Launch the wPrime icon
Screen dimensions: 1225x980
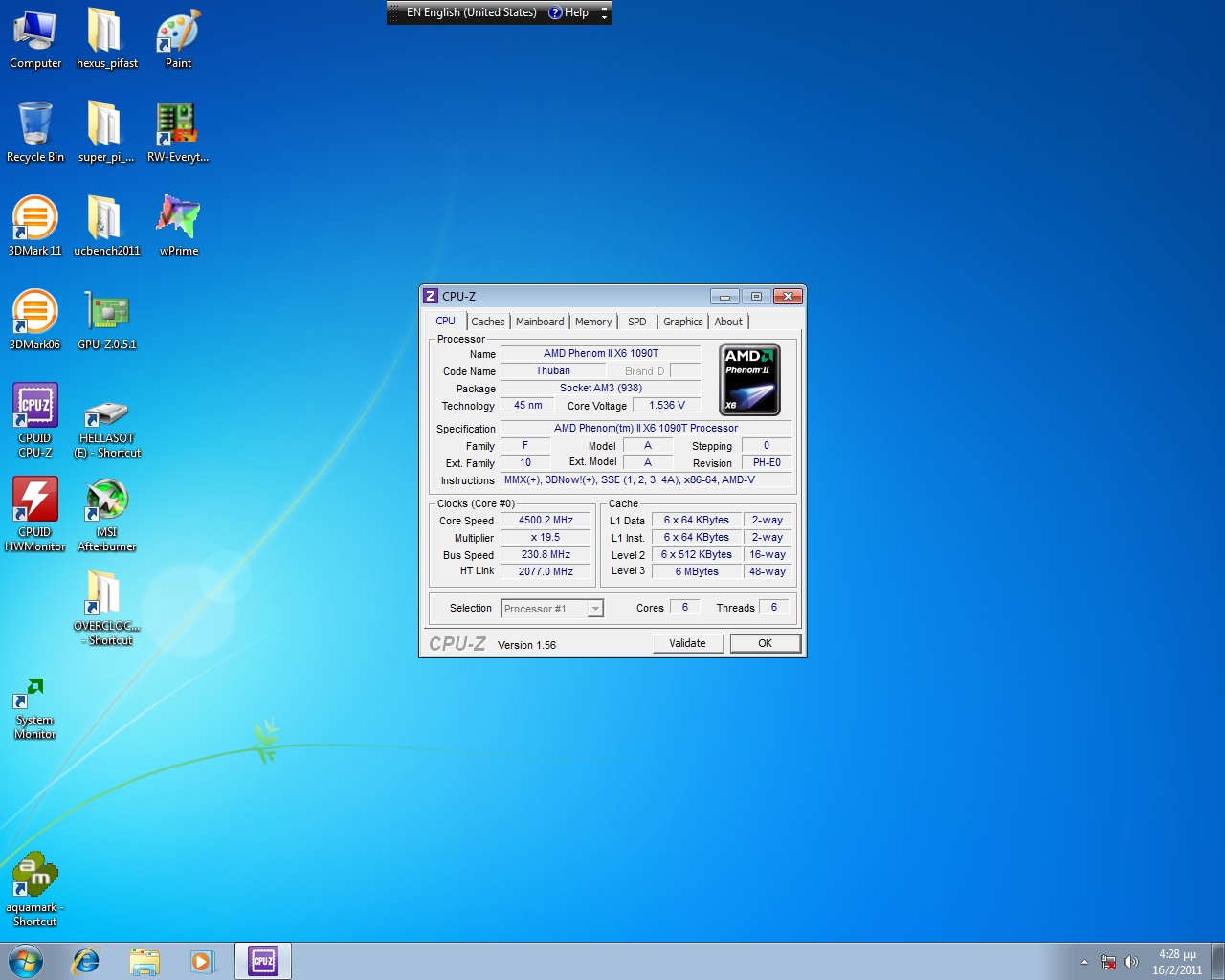(x=178, y=226)
